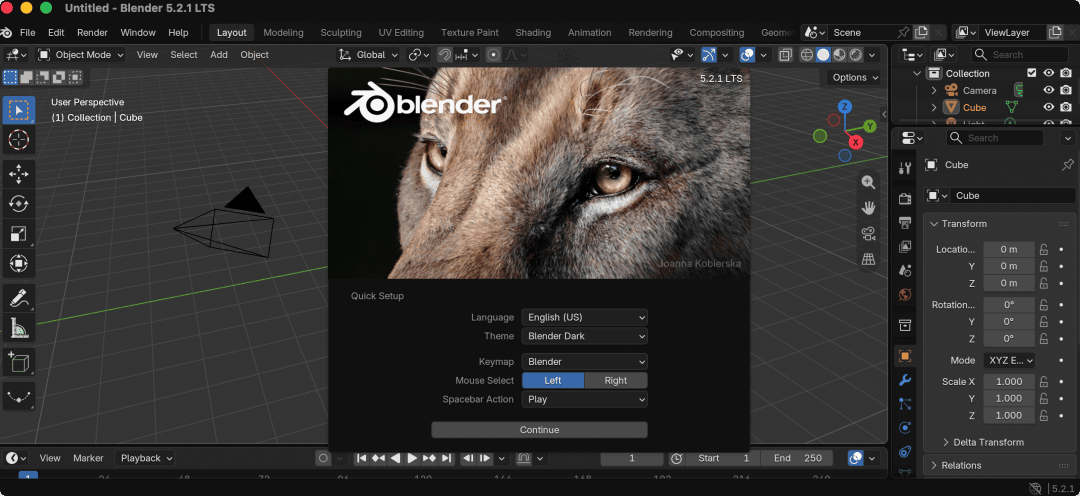Choose the Measure tool
Image resolution: width=1080 pixels, height=496 pixels.
tap(19, 328)
